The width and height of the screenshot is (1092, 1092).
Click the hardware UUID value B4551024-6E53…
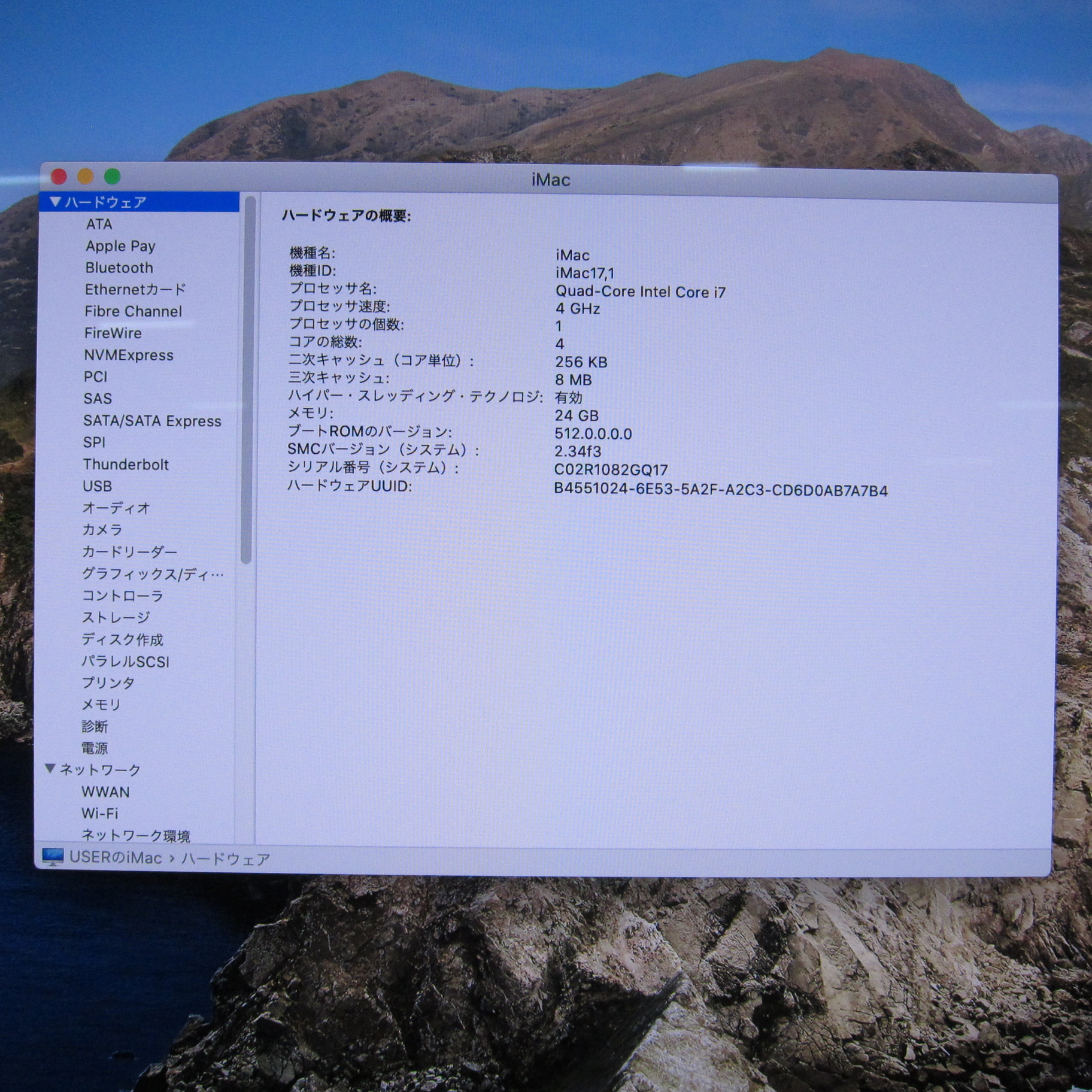(721, 490)
